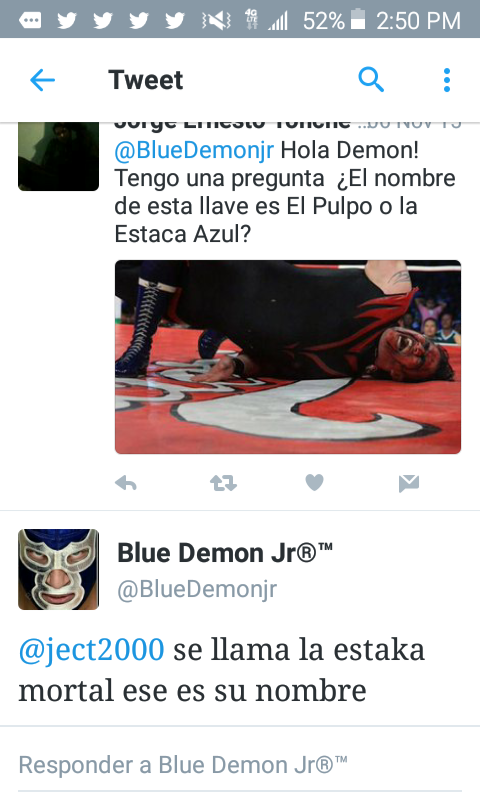Open @BlueDemonjr mention link in tweet
The image size is (480, 800).
pos(194,150)
